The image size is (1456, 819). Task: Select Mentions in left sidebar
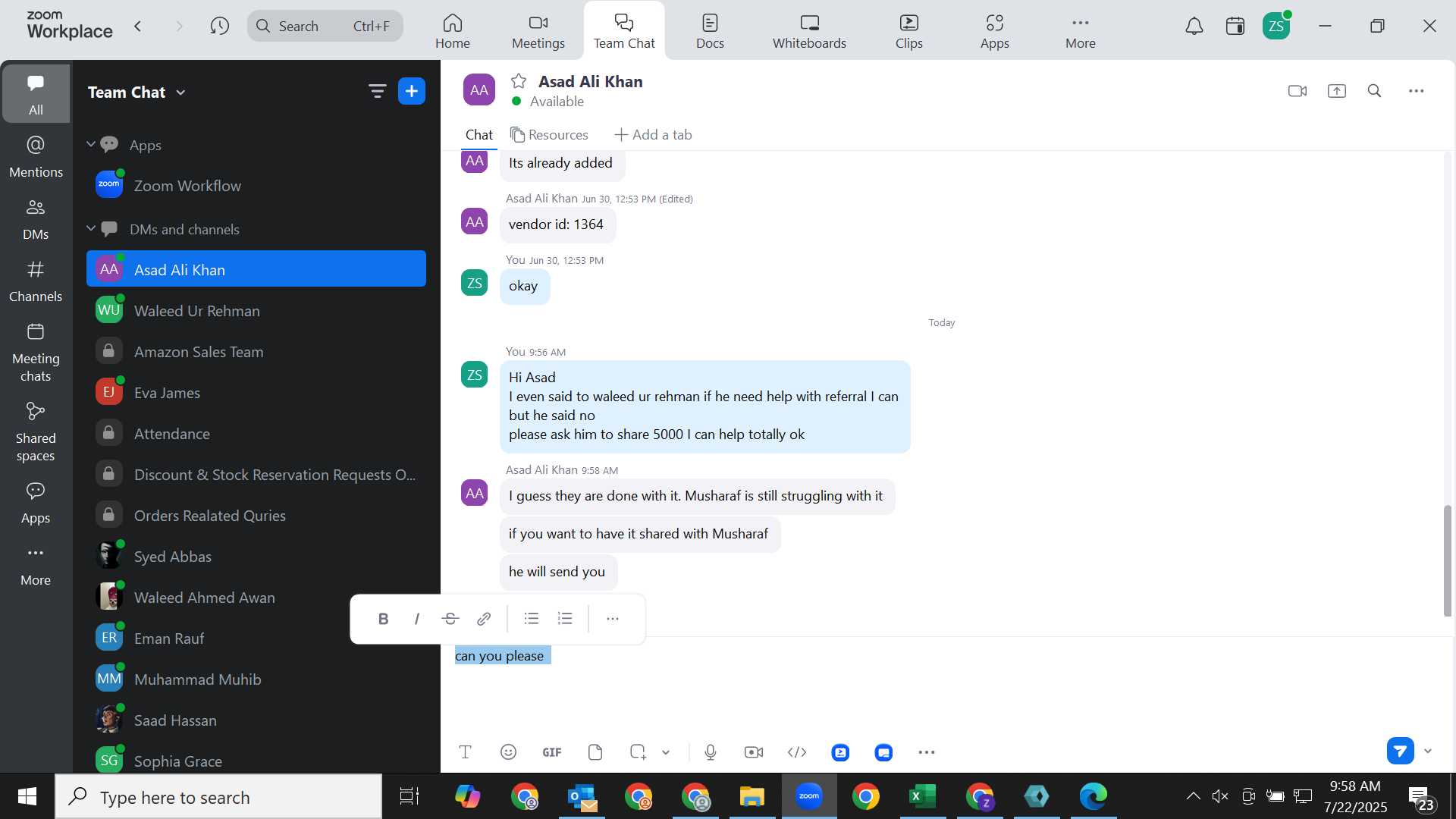(36, 157)
